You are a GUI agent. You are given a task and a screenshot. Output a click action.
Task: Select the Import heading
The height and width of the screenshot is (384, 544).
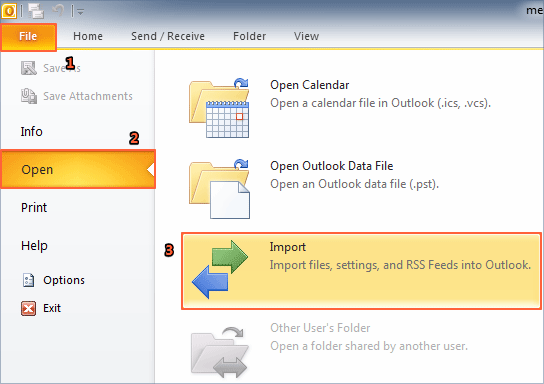[288, 247]
